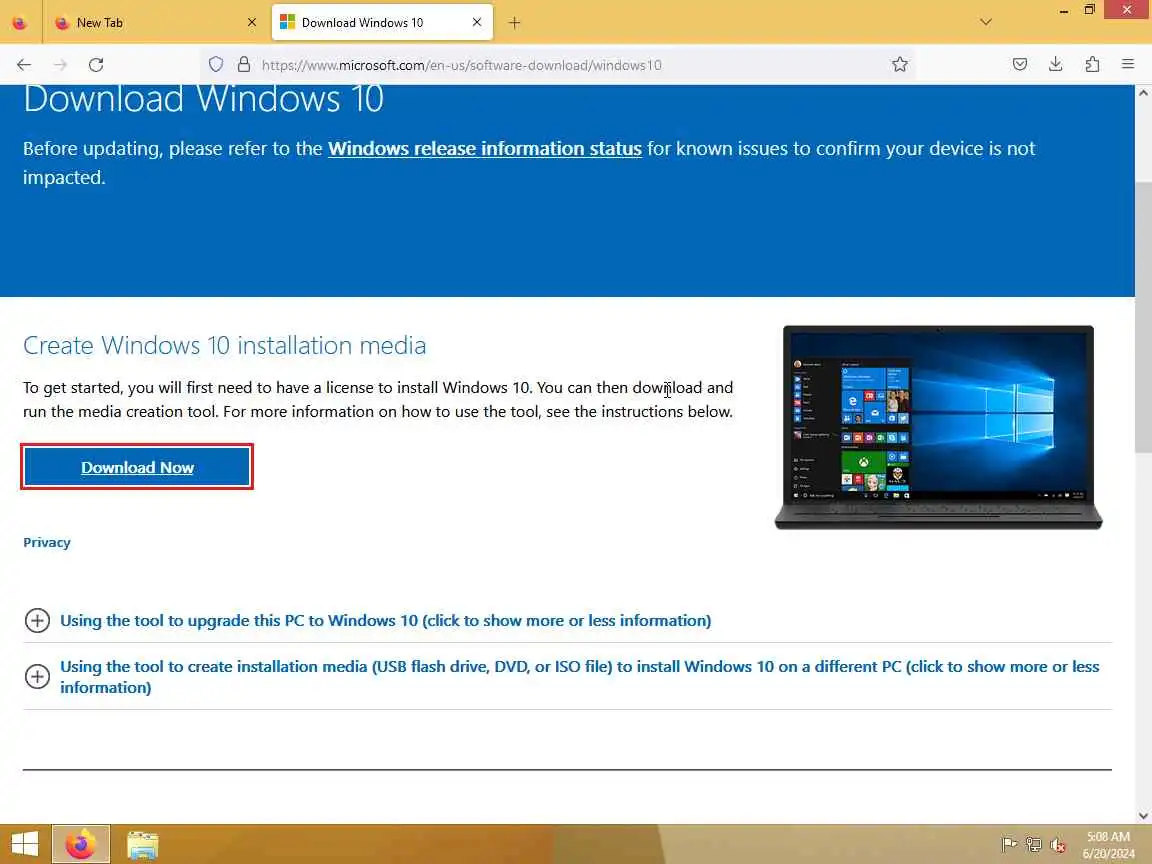Open tracking protection shield icon
The image size is (1152, 864).
(x=216, y=65)
